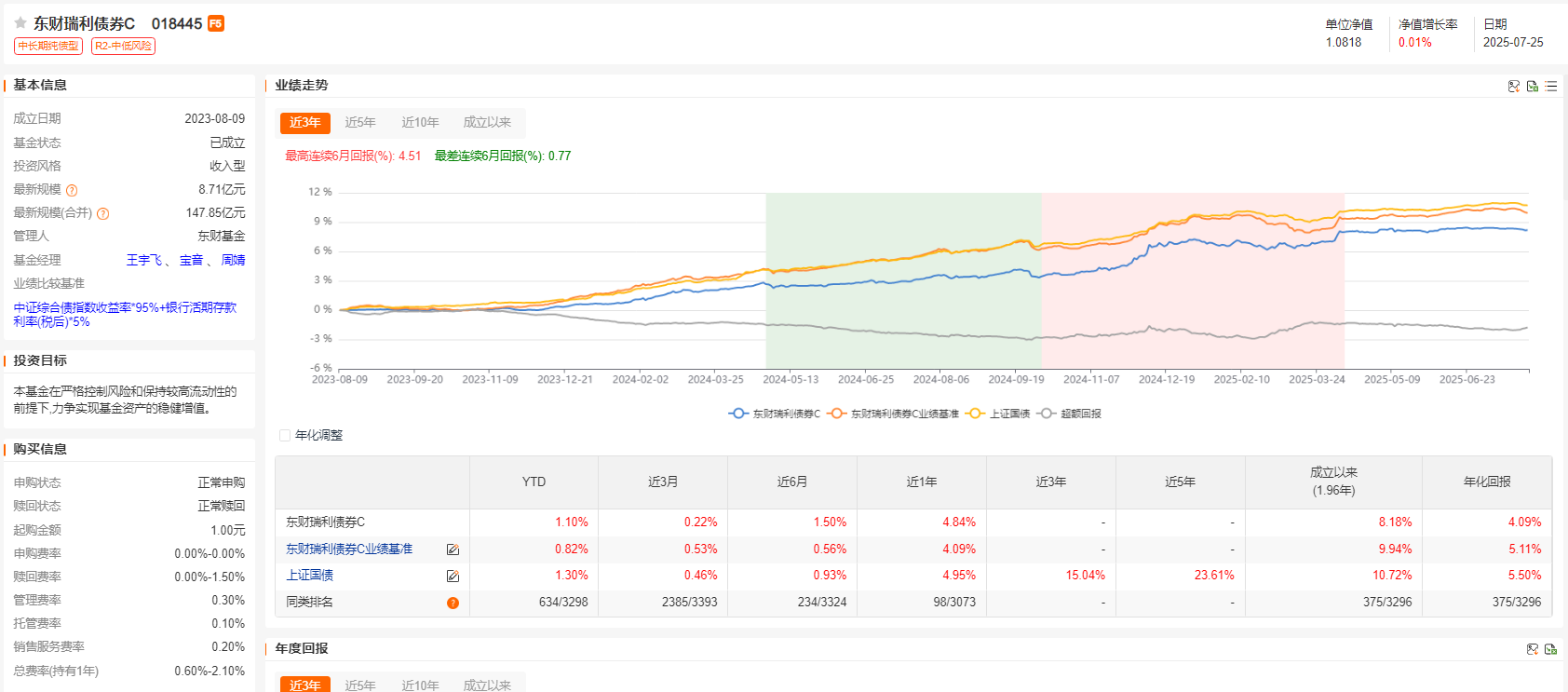The width and height of the screenshot is (1568, 692).
Task: Select 近3年 tab in 年度回报
Action: point(304,685)
